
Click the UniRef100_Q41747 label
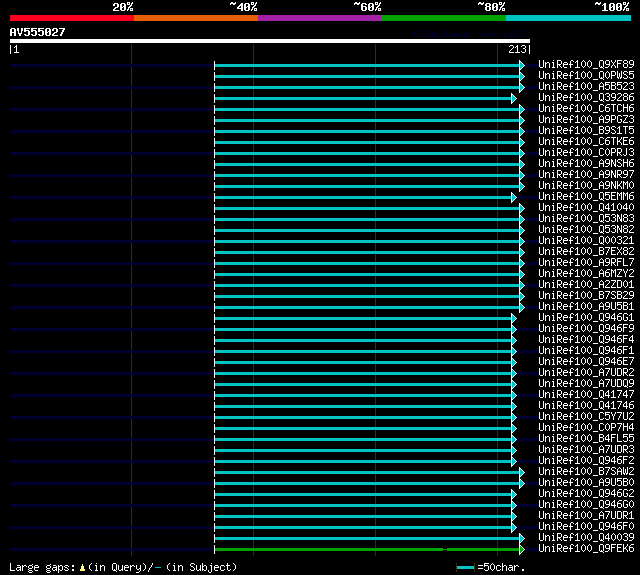[586, 395]
